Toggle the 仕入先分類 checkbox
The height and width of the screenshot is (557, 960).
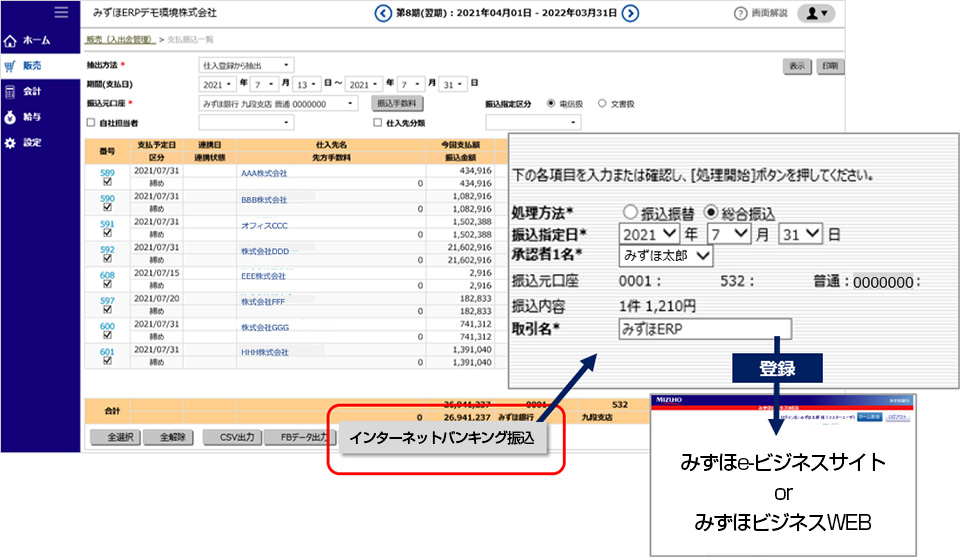(378, 122)
